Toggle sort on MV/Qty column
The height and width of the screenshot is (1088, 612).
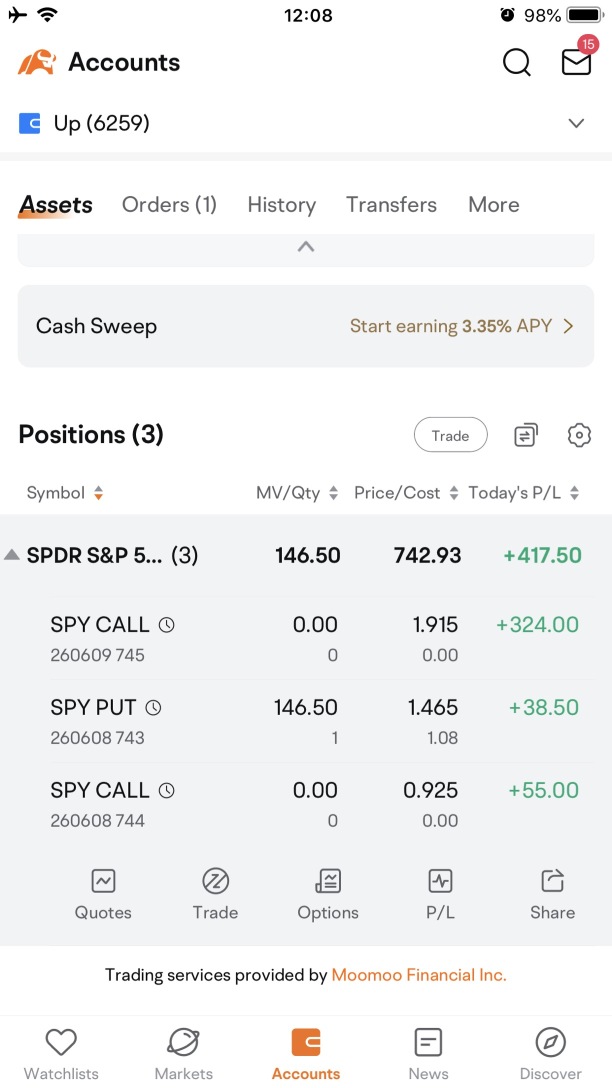tap(297, 493)
